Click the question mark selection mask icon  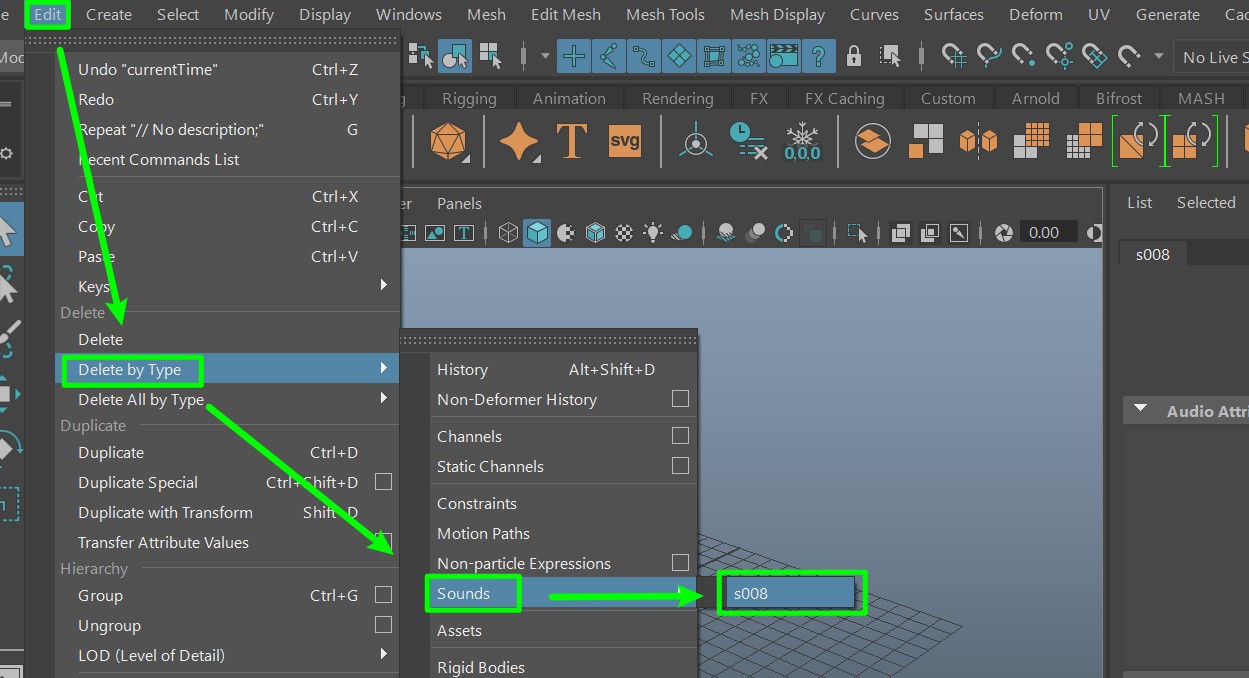click(818, 56)
